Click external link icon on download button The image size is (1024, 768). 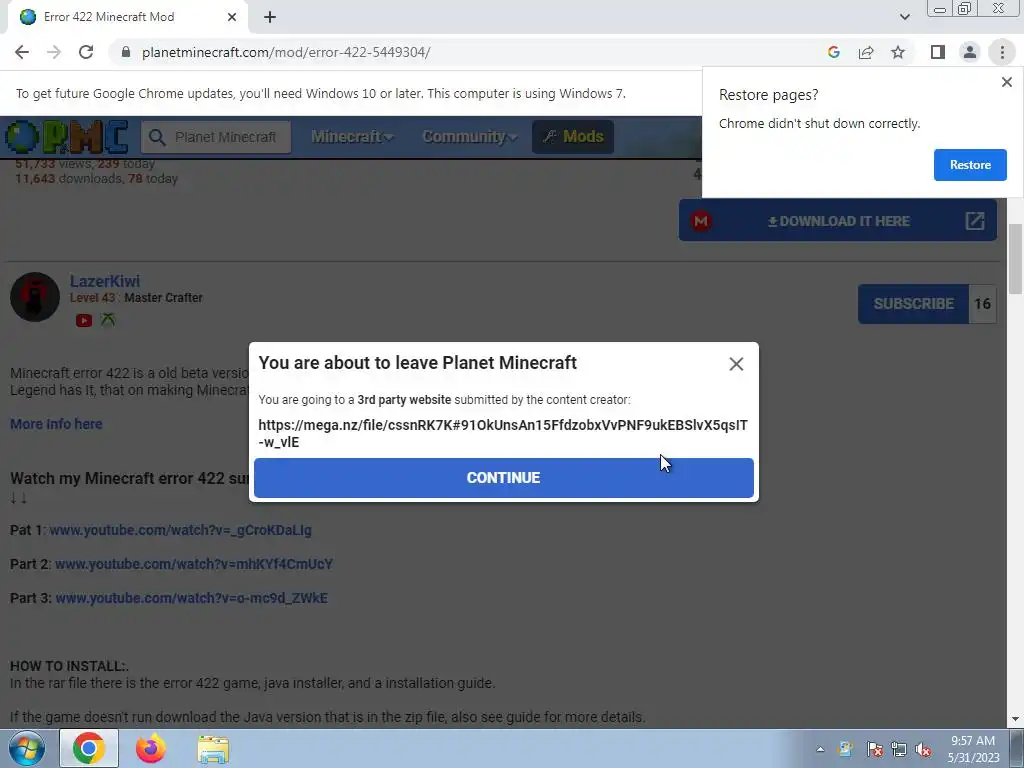click(974, 221)
